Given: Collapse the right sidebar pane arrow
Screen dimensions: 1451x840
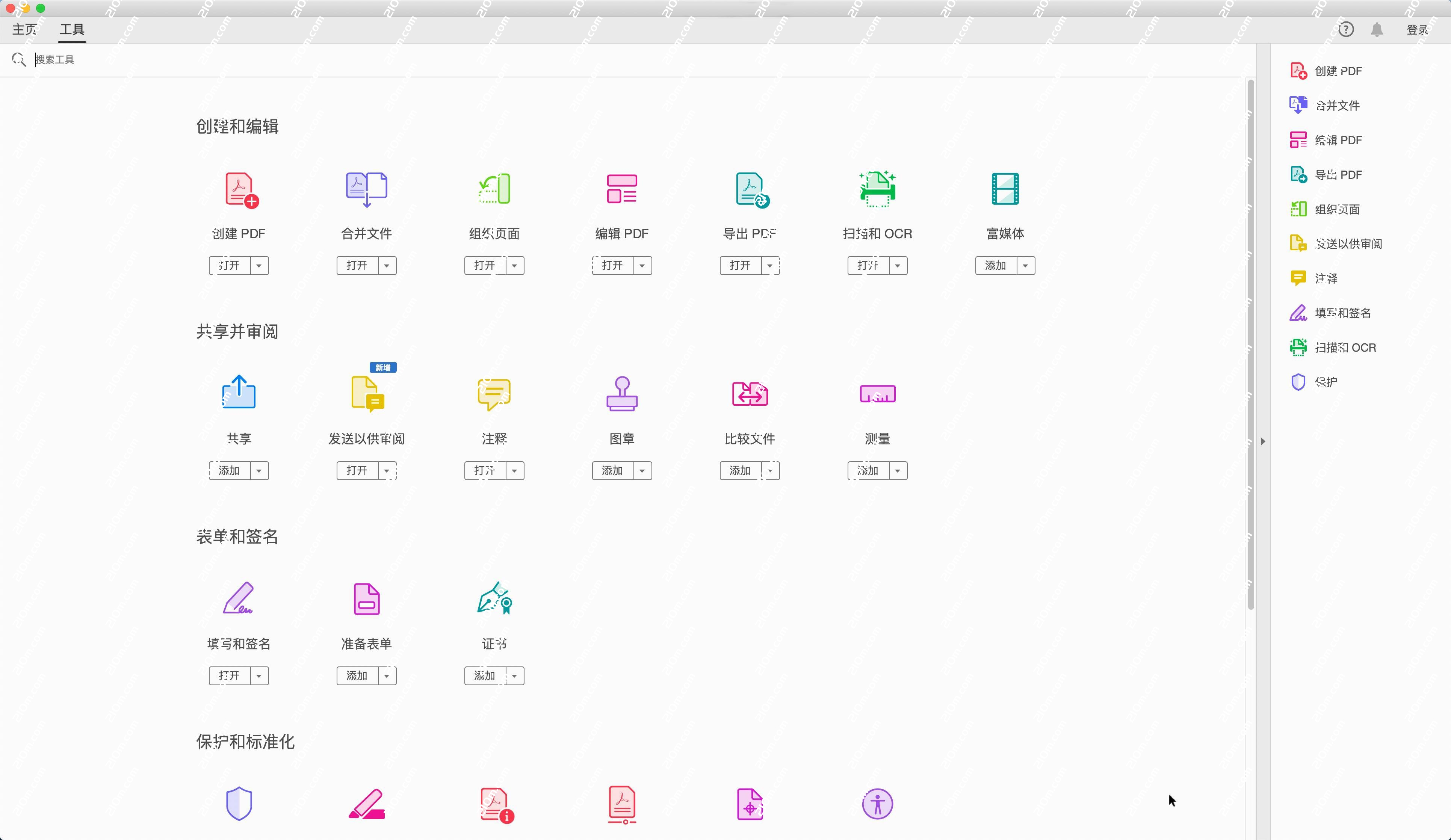Looking at the screenshot, I should click(x=1263, y=441).
